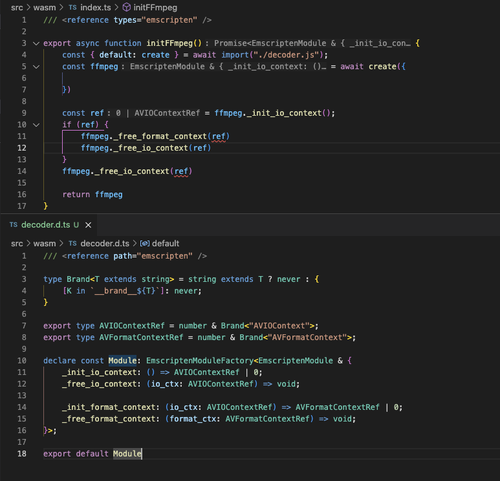Open wasm breadcrumb in decoder.d.ts editor

pyautogui.click(x=44, y=244)
